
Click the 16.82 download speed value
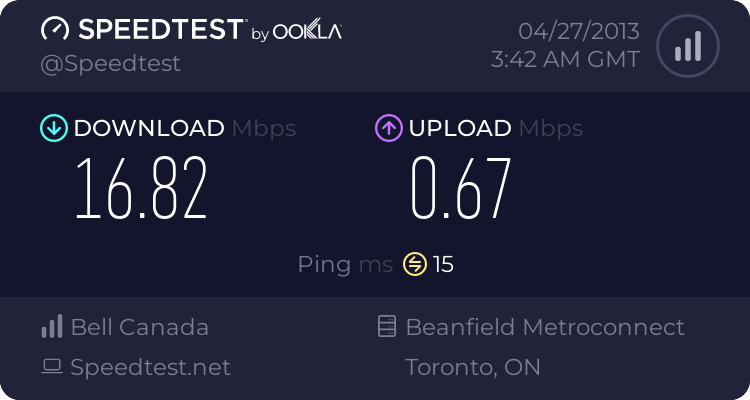pyautogui.click(x=142, y=188)
